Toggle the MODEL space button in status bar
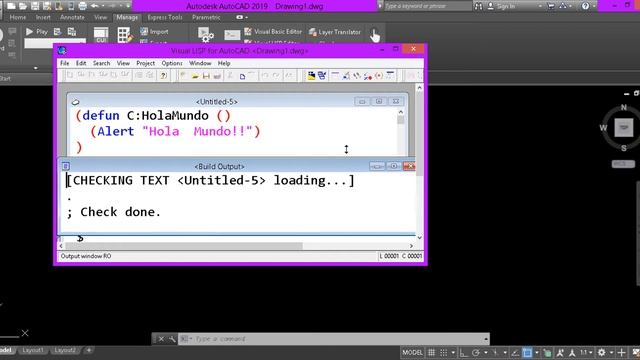Viewport: 640px width, 360px height. pyautogui.click(x=412, y=352)
